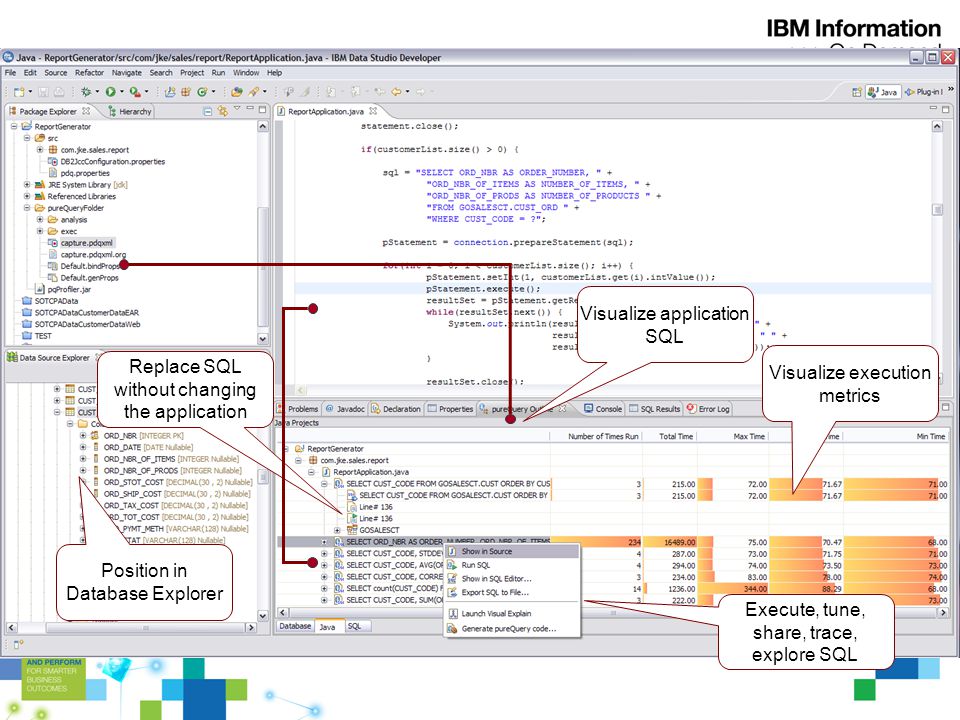
Task: Expand the Referenced Libraries node
Action: coord(27,196)
